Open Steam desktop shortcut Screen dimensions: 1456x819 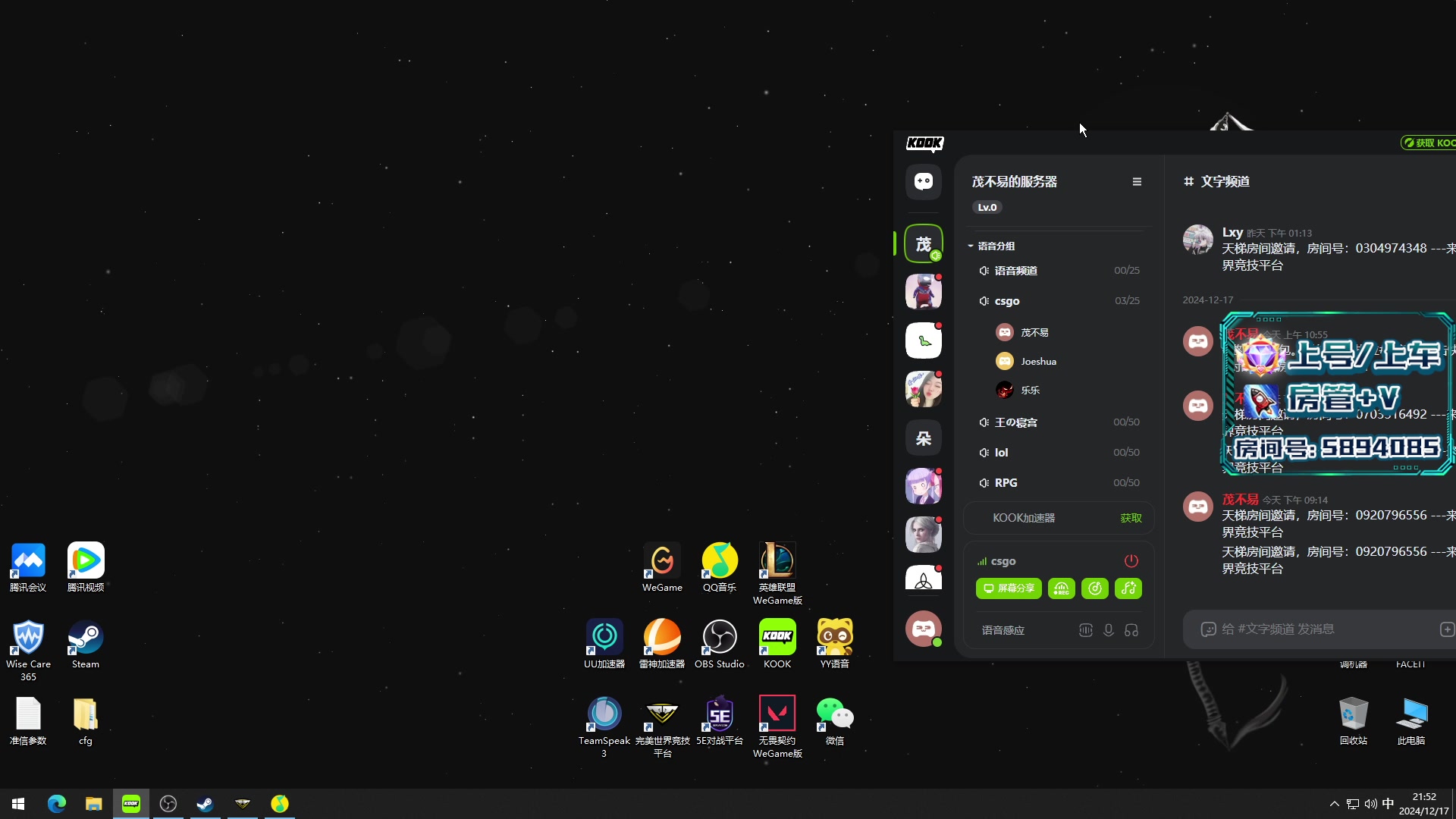tap(86, 645)
